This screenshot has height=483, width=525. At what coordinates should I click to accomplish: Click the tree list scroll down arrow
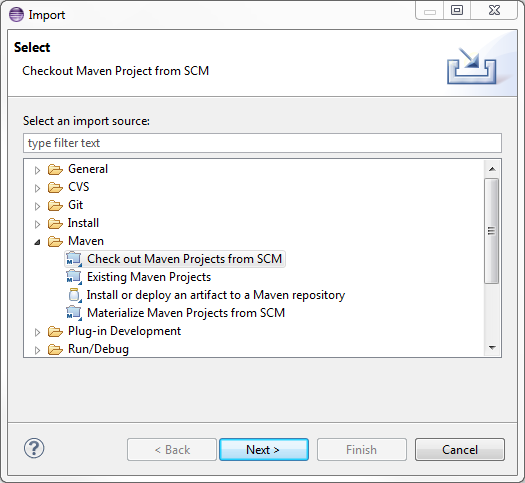click(492, 348)
